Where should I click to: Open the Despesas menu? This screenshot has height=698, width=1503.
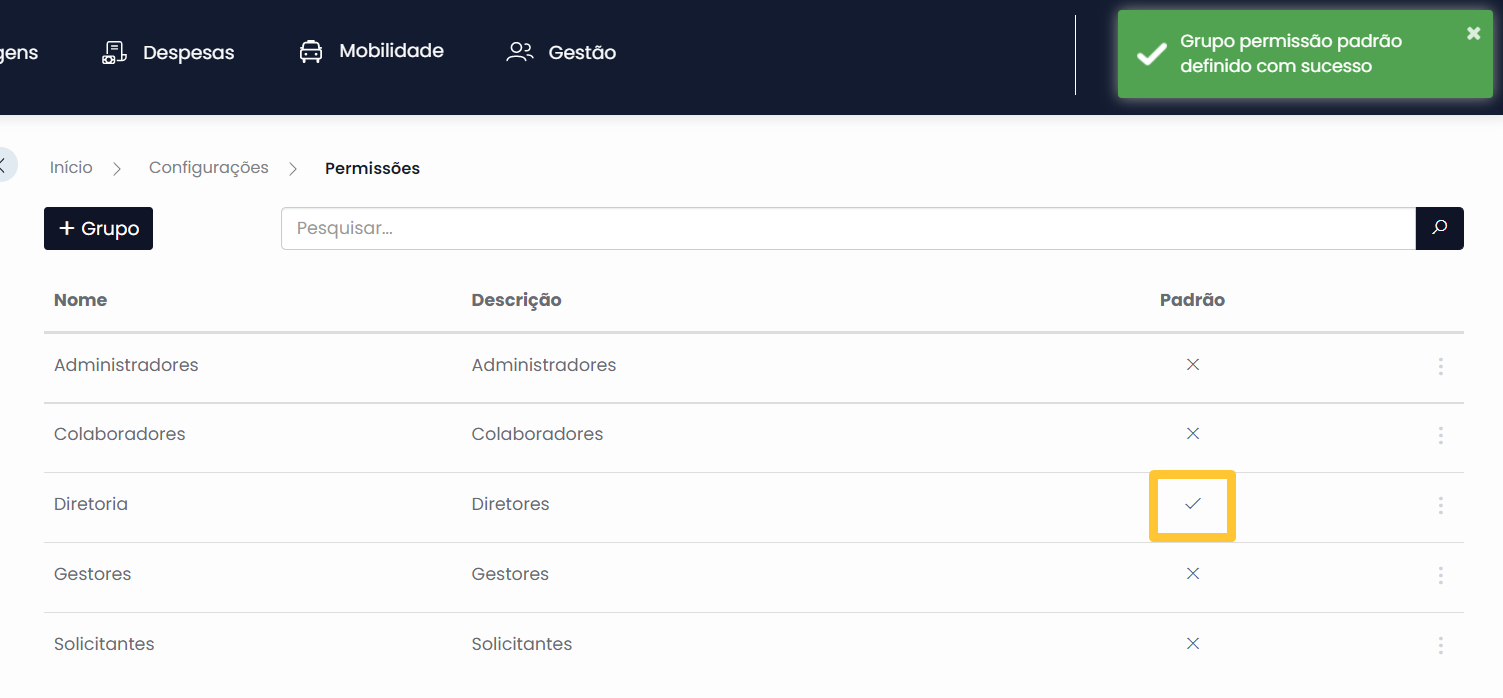(168, 52)
